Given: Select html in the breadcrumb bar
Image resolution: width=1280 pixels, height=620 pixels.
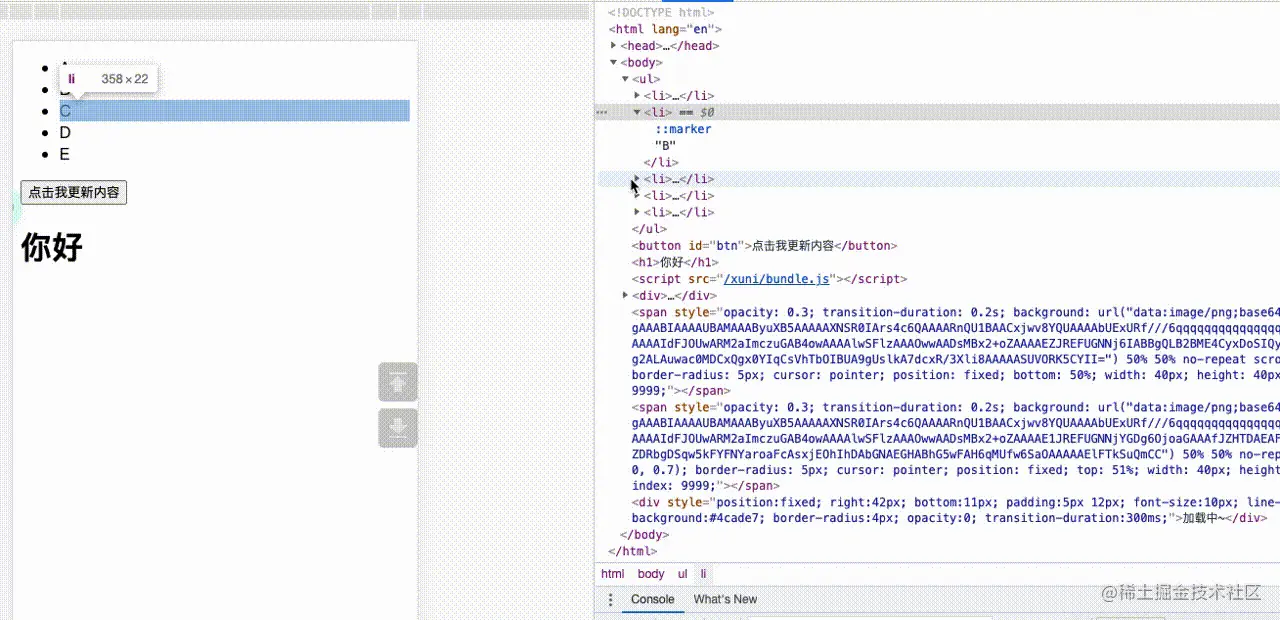Looking at the screenshot, I should pos(612,574).
